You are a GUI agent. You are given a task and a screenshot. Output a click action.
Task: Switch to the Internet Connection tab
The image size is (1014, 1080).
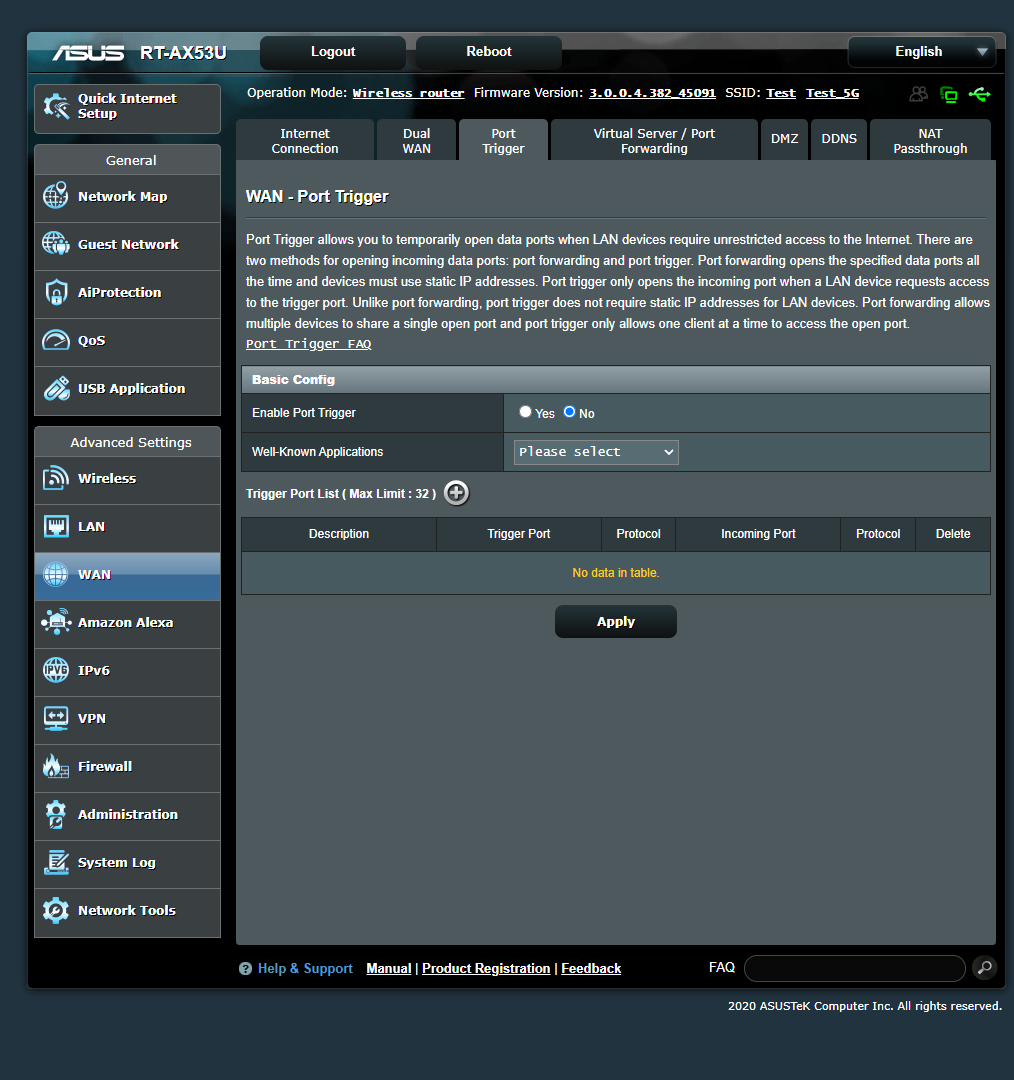pyautogui.click(x=305, y=141)
